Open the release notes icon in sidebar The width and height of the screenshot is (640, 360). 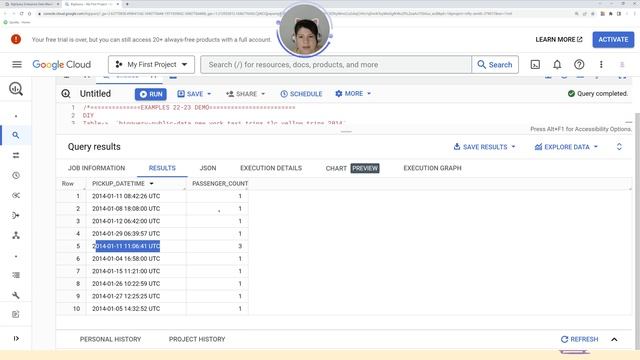coord(16,314)
